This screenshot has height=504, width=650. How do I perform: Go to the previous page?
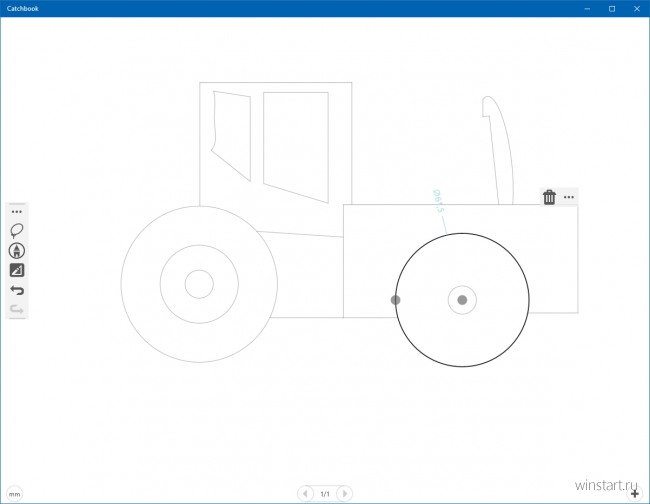pyautogui.click(x=306, y=494)
